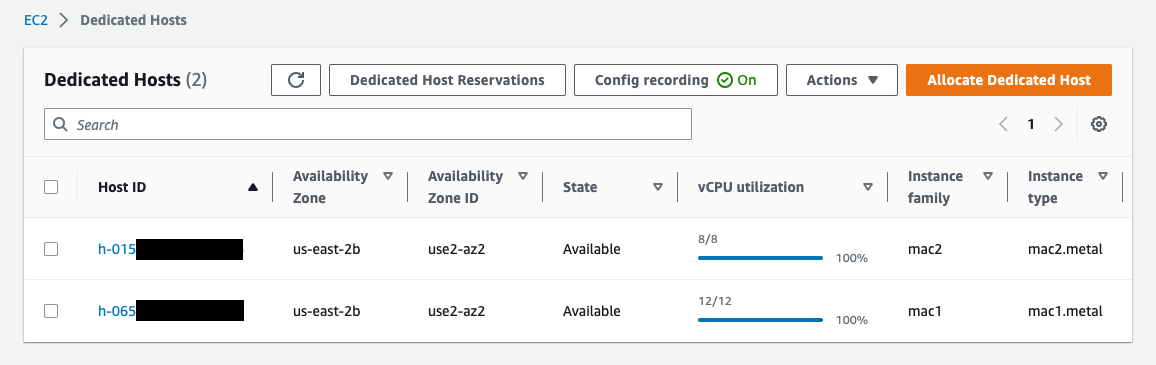The image size is (1156, 365).
Task: Go to previous page arrow
Action: (x=1003, y=124)
